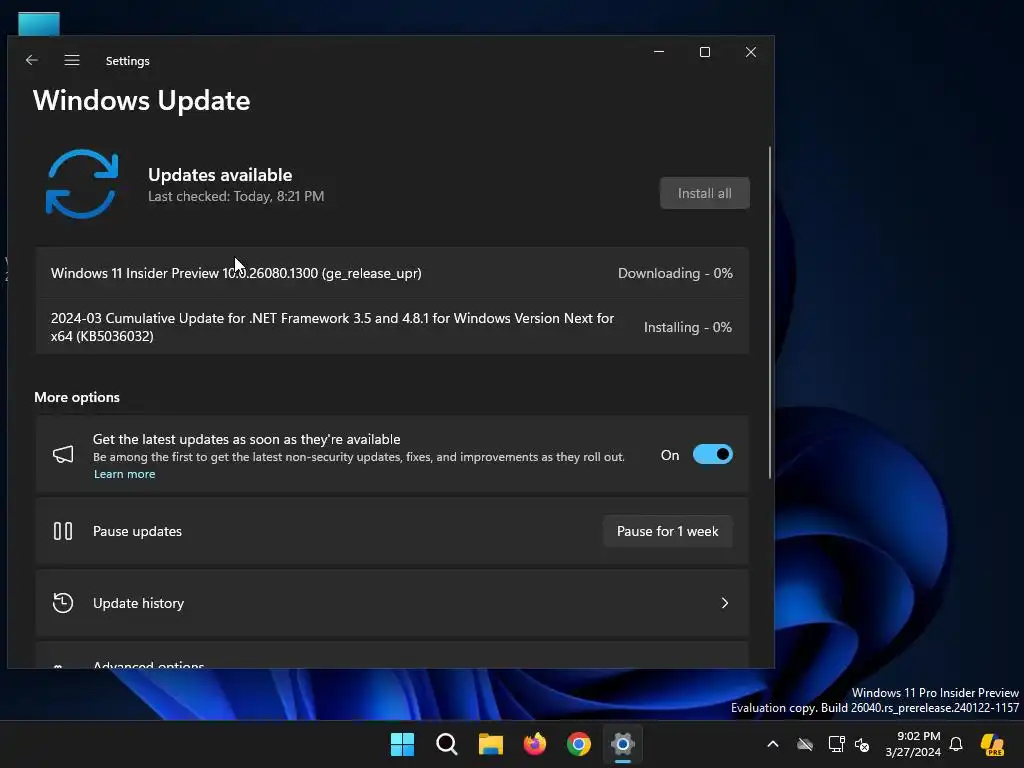Select the KB5036032 cumulative update row
1024x768 pixels.
coord(392,327)
